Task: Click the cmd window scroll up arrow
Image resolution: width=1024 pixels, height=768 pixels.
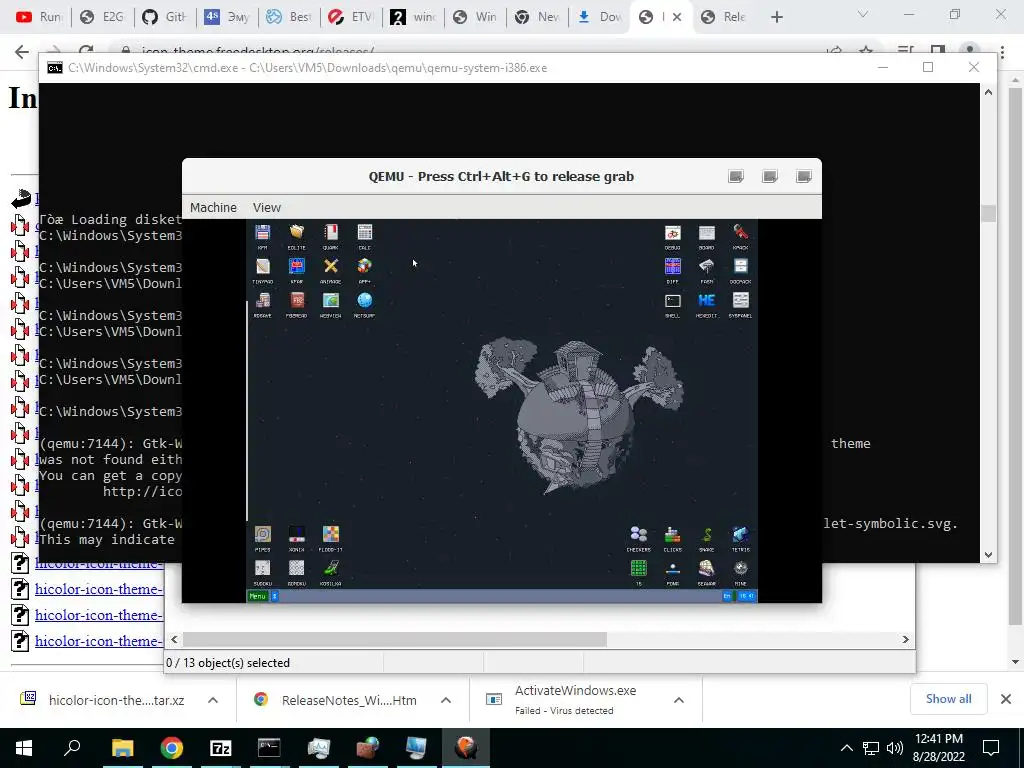Action: tap(988, 92)
